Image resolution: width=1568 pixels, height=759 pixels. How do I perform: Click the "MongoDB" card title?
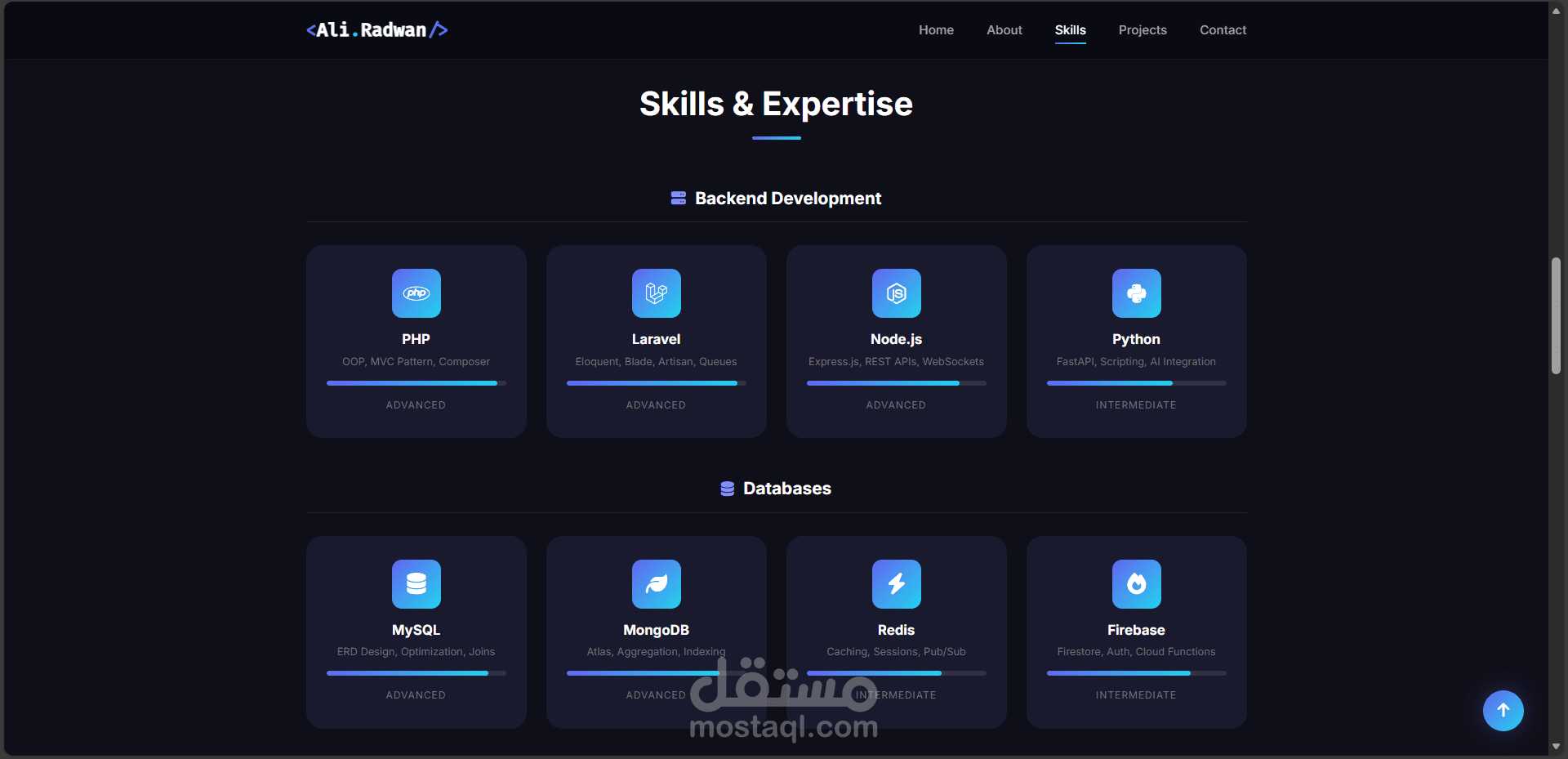coord(656,630)
